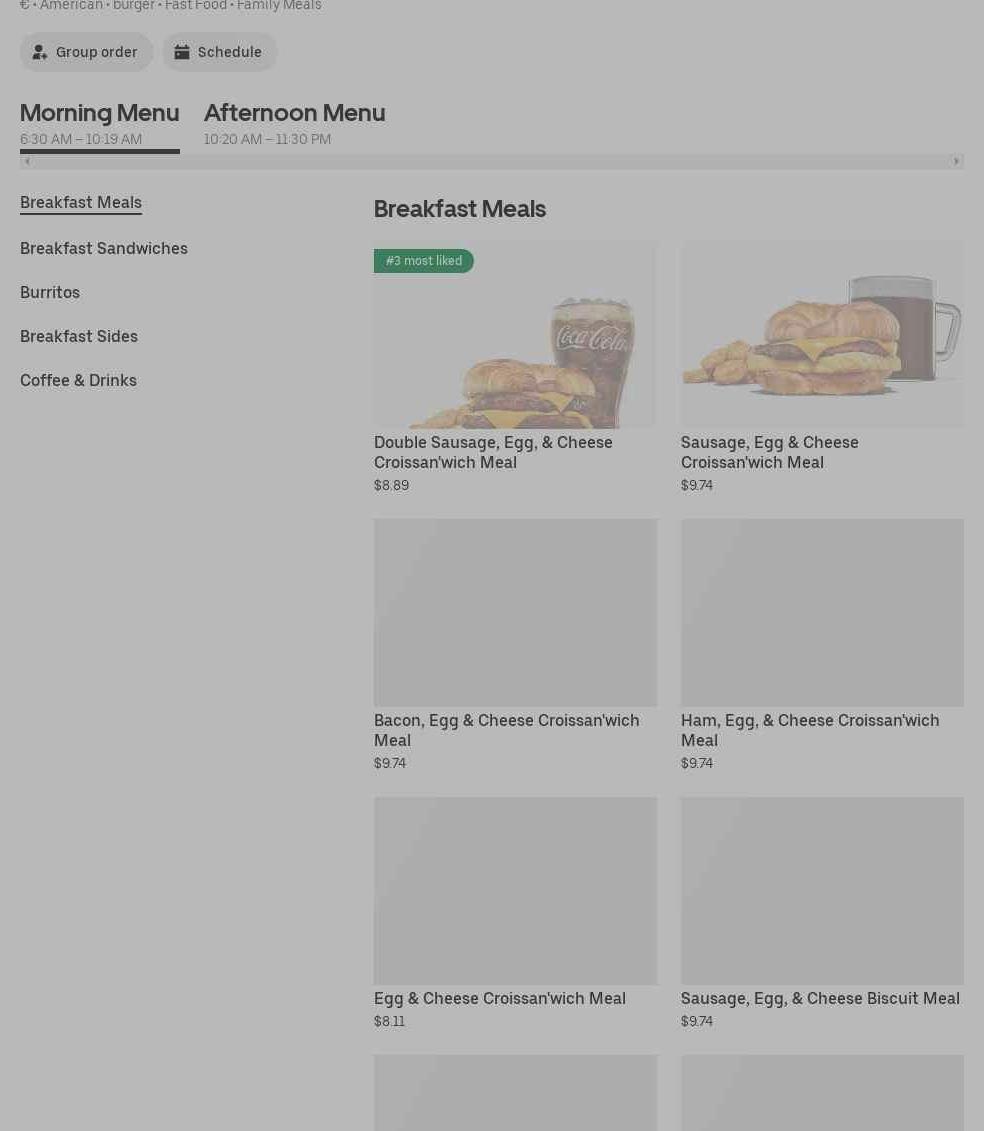
Task: Open the Coffee & Drinks category
Action: (78, 380)
